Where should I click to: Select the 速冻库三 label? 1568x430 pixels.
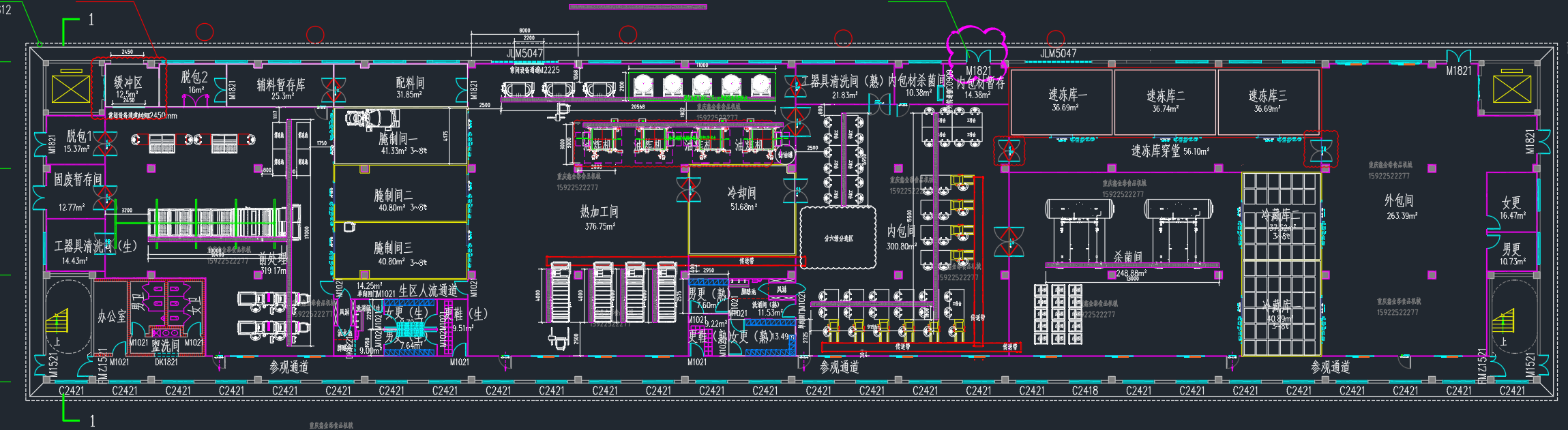tap(1267, 95)
